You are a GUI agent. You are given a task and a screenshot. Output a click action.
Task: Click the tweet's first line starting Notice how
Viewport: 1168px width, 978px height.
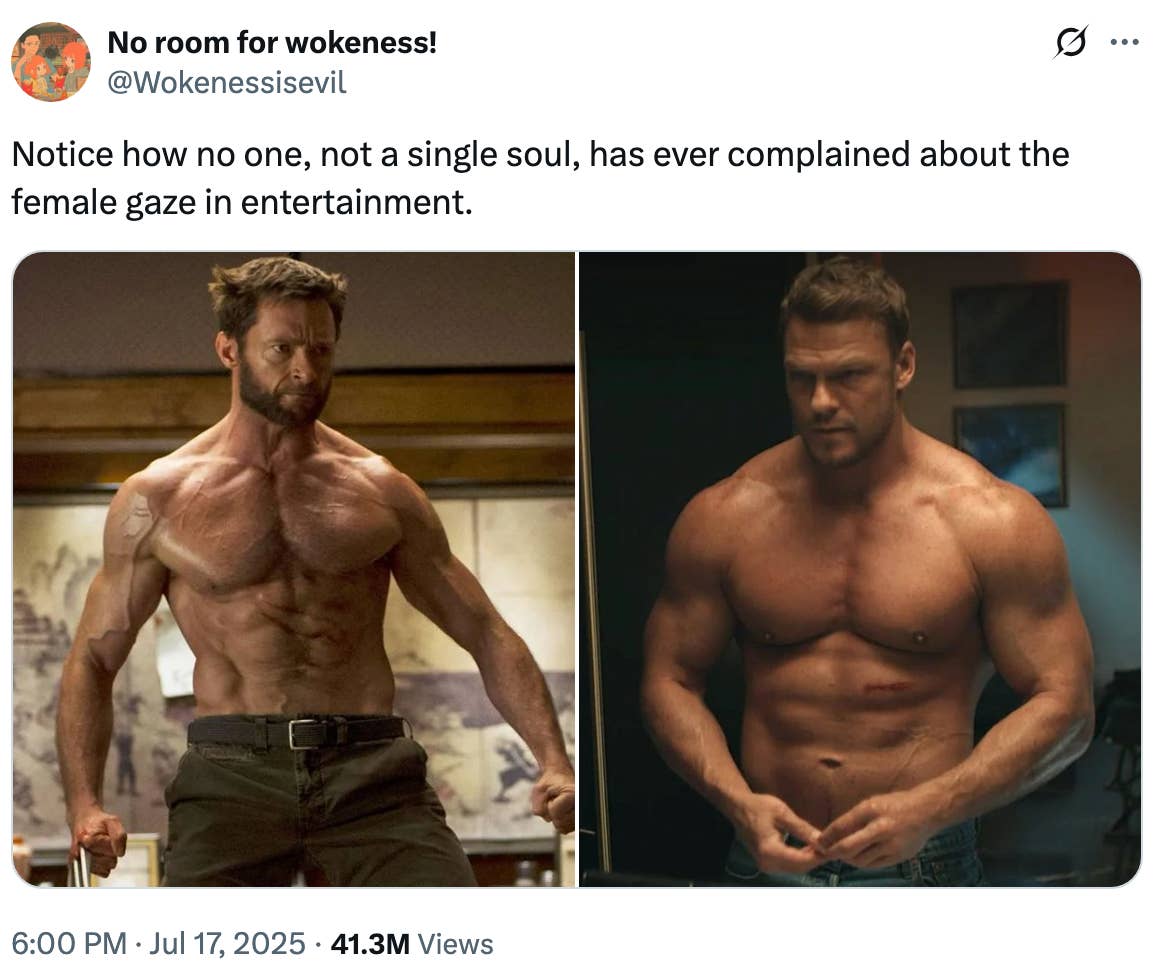pos(540,155)
